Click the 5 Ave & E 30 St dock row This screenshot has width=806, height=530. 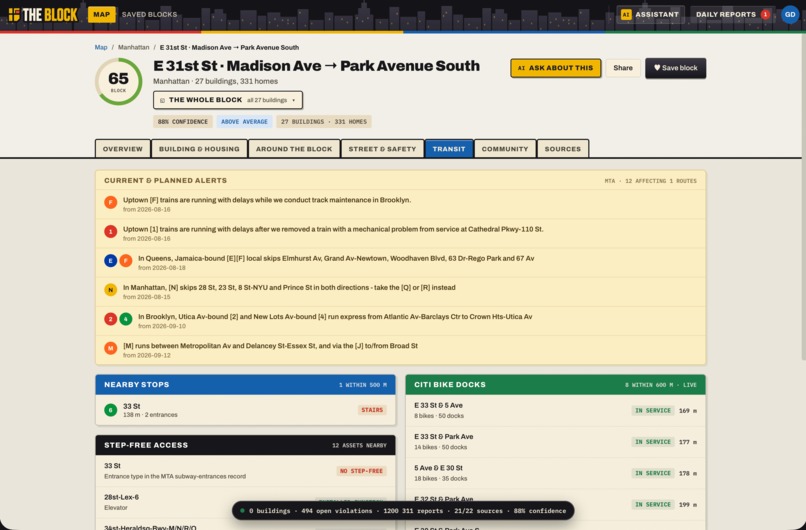click(555, 473)
